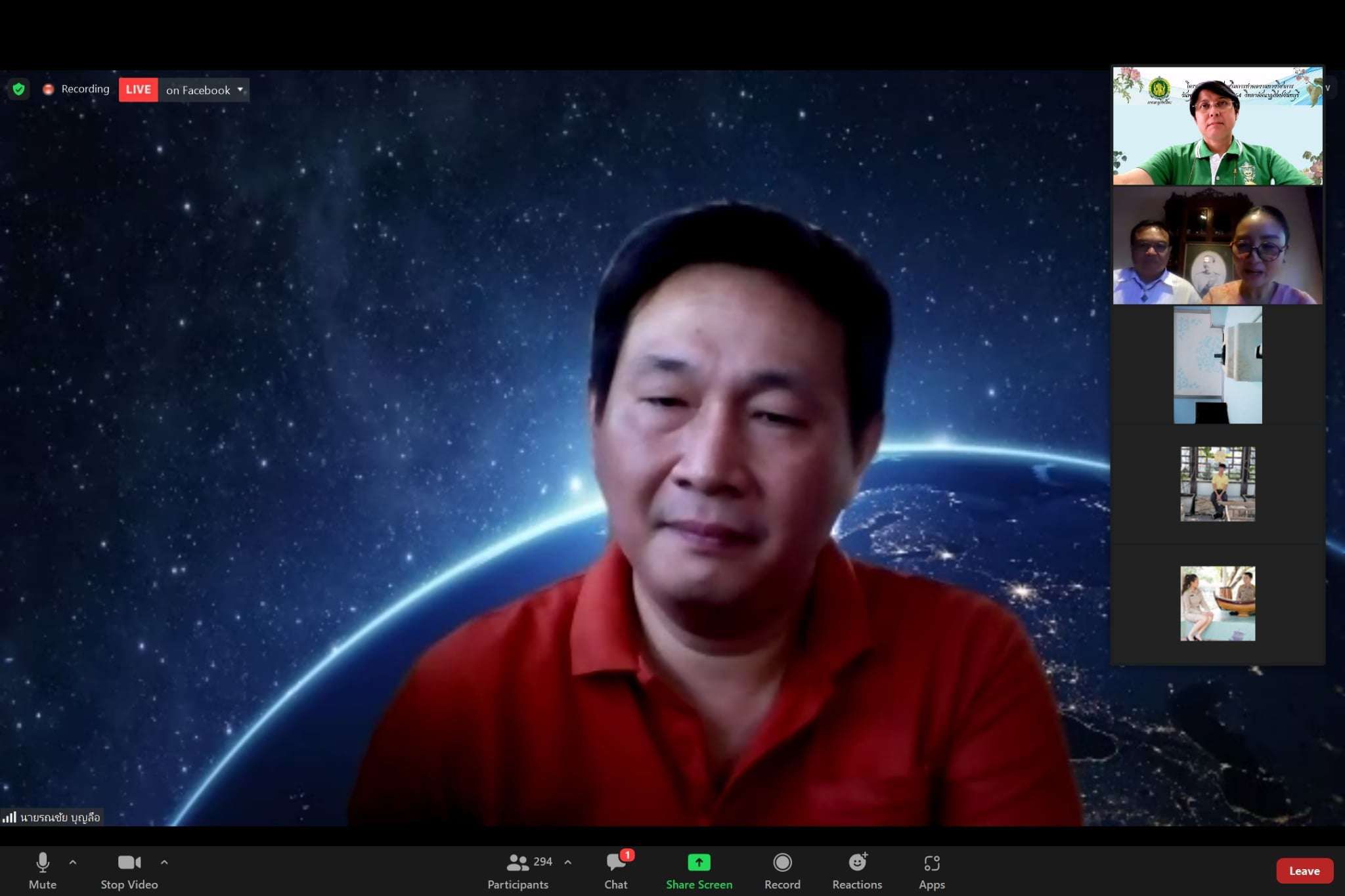1345x896 pixels.
Task: Click the speaker name label at bottom-left
Action: click(x=60, y=817)
